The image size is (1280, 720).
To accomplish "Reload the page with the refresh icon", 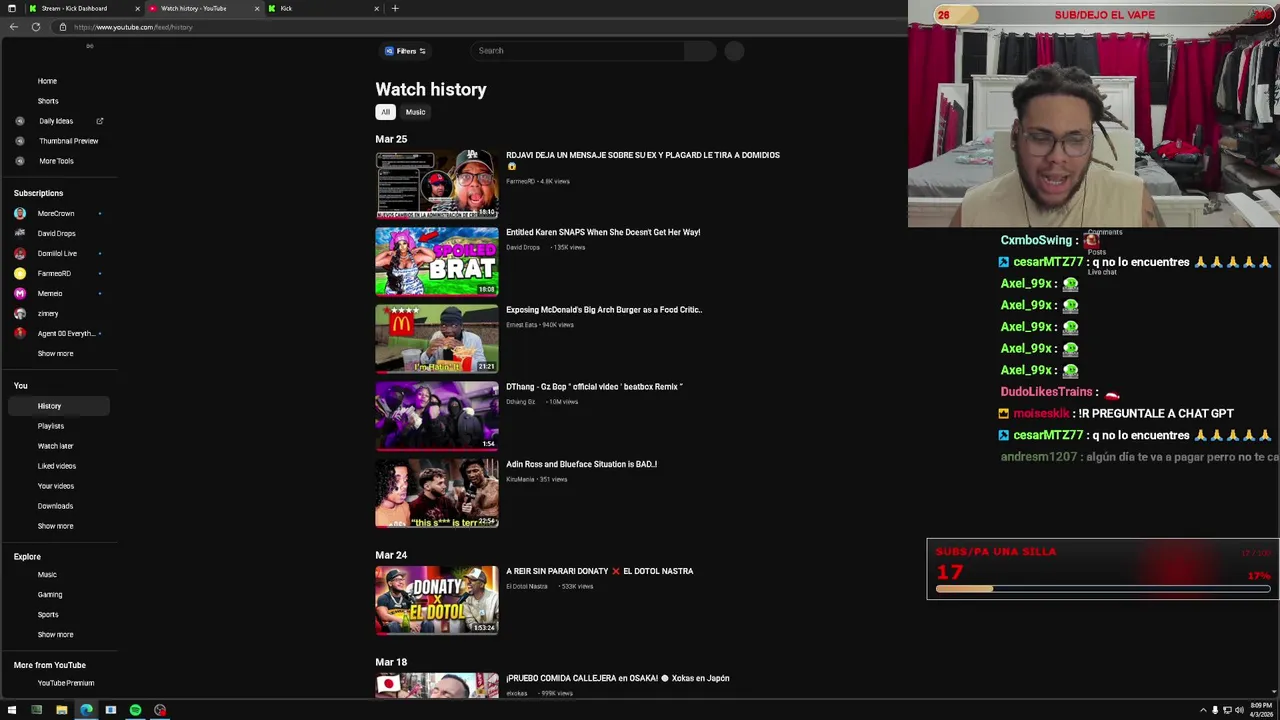I will click(36, 27).
